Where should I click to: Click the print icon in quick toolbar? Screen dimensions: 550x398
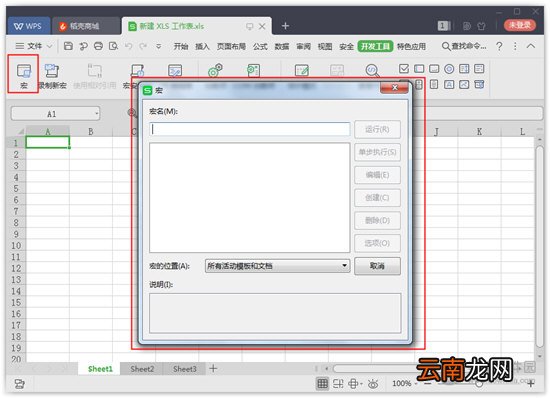(x=98, y=46)
